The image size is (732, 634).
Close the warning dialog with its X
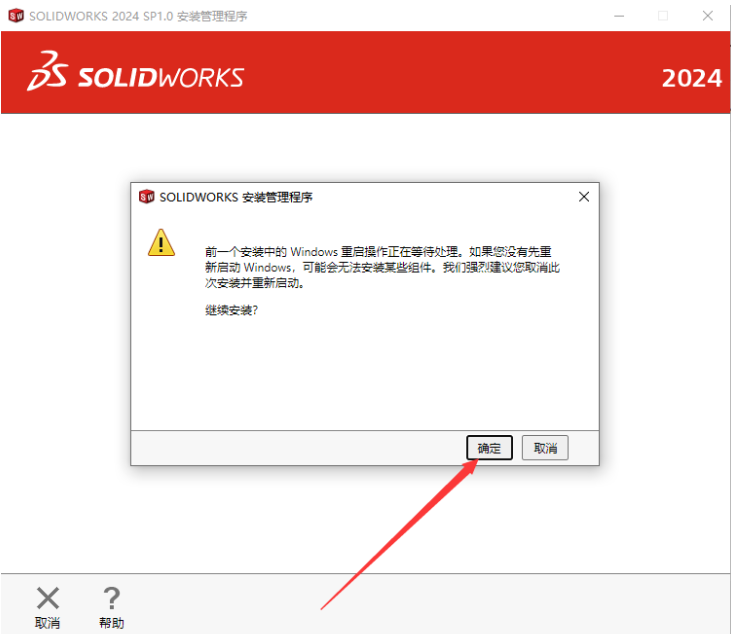[x=584, y=197]
